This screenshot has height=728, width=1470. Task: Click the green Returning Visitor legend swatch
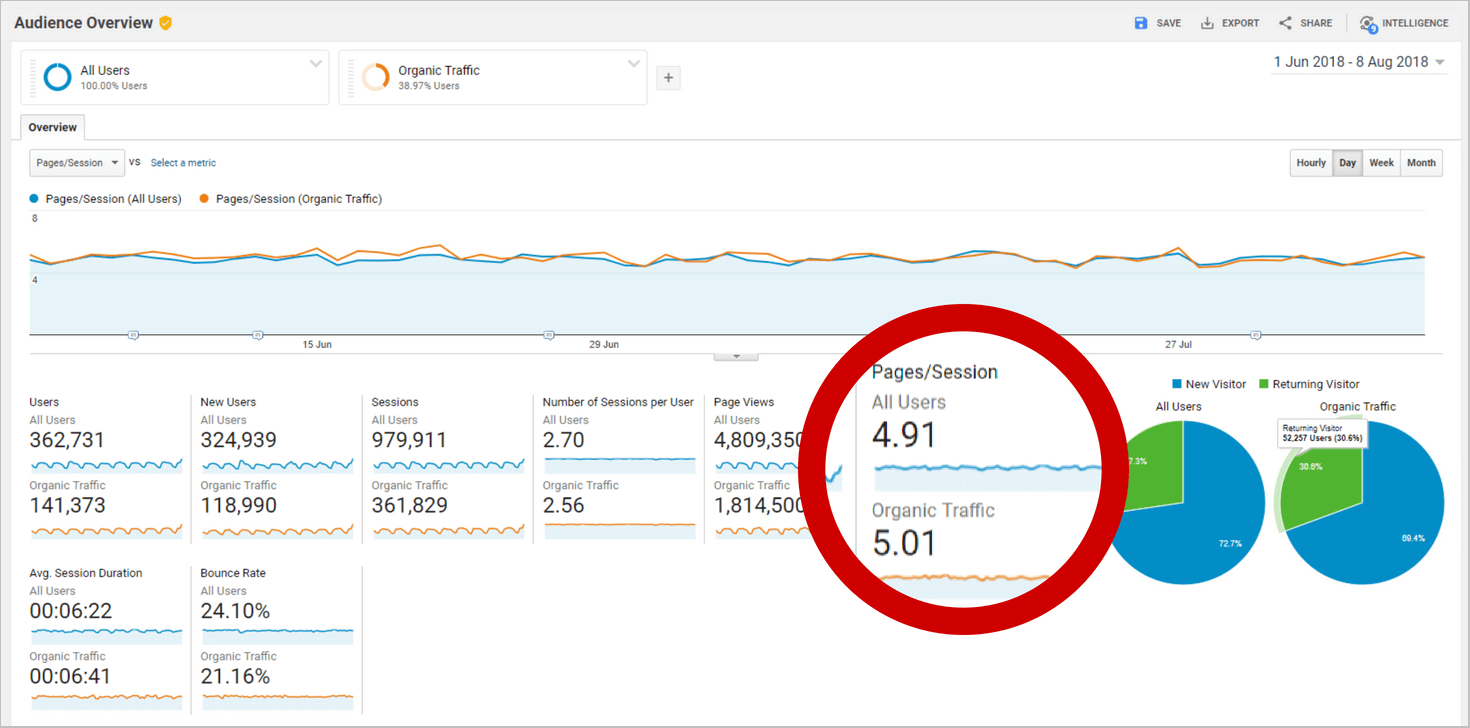point(1264,384)
